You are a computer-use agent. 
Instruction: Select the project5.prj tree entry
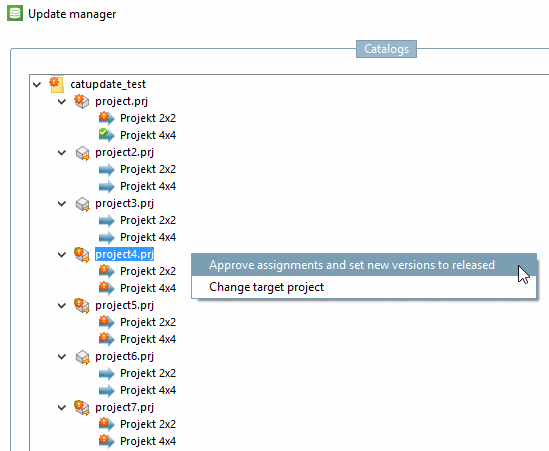(124, 305)
